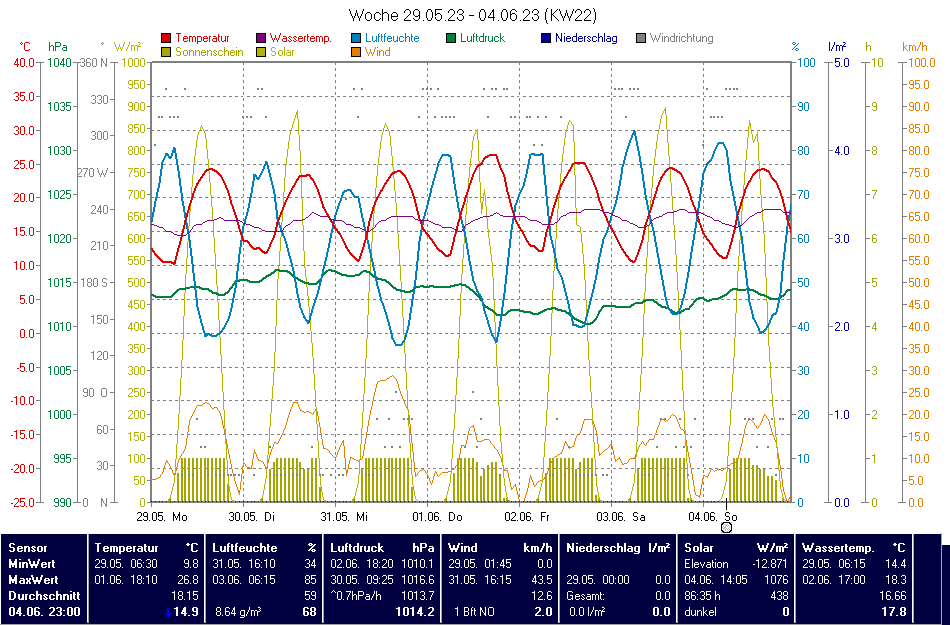Click the minimum water temperature 14.4
The width and height of the screenshot is (950, 625).
pyautogui.click(x=895, y=564)
